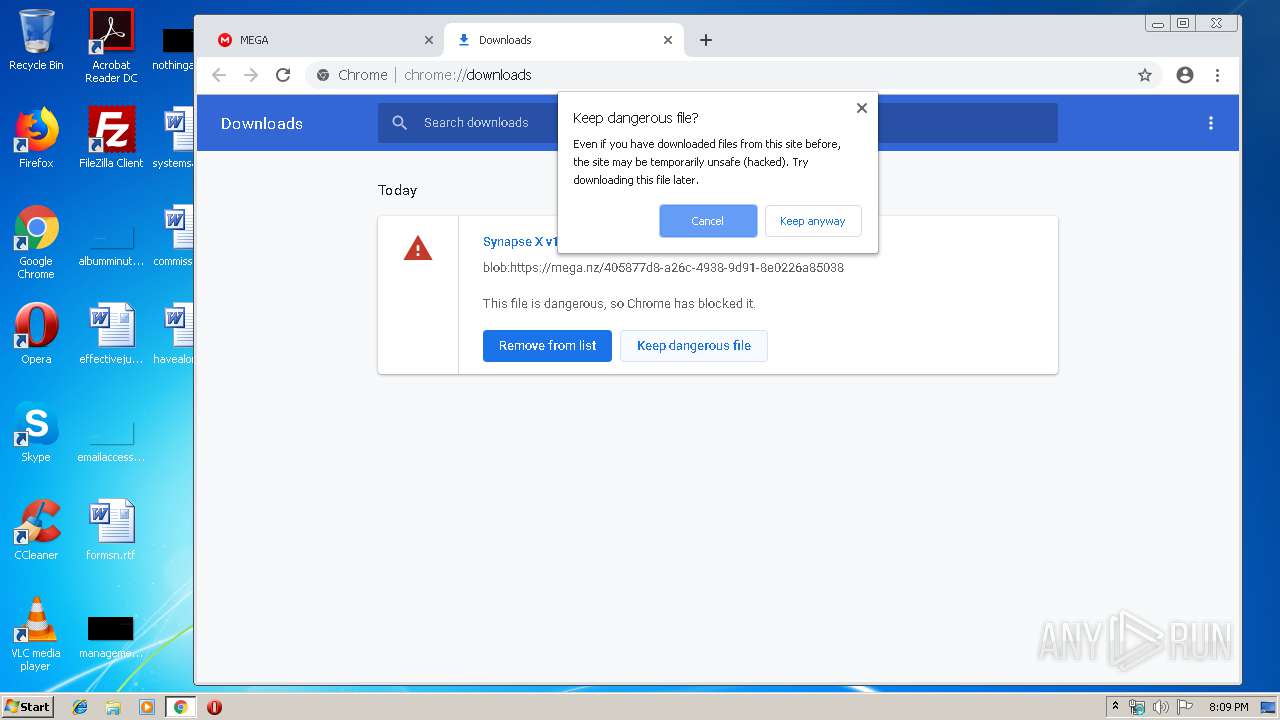This screenshot has width=1280, height=720.
Task: Open the Opera desktop shortcut
Action: [36, 334]
